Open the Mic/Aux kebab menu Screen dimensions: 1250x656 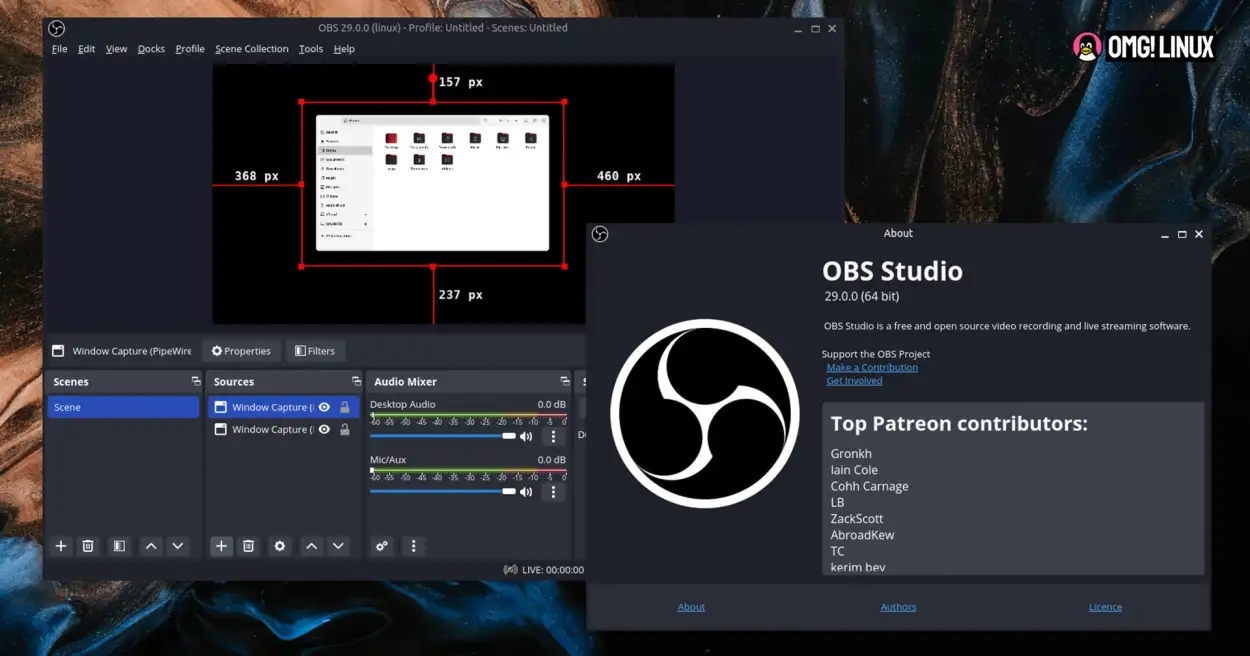[553, 491]
